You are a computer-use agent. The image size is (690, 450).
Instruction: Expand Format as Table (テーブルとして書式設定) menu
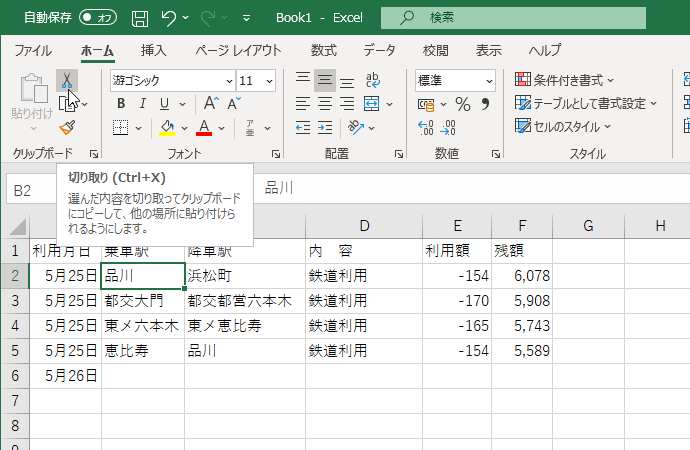click(x=586, y=103)
